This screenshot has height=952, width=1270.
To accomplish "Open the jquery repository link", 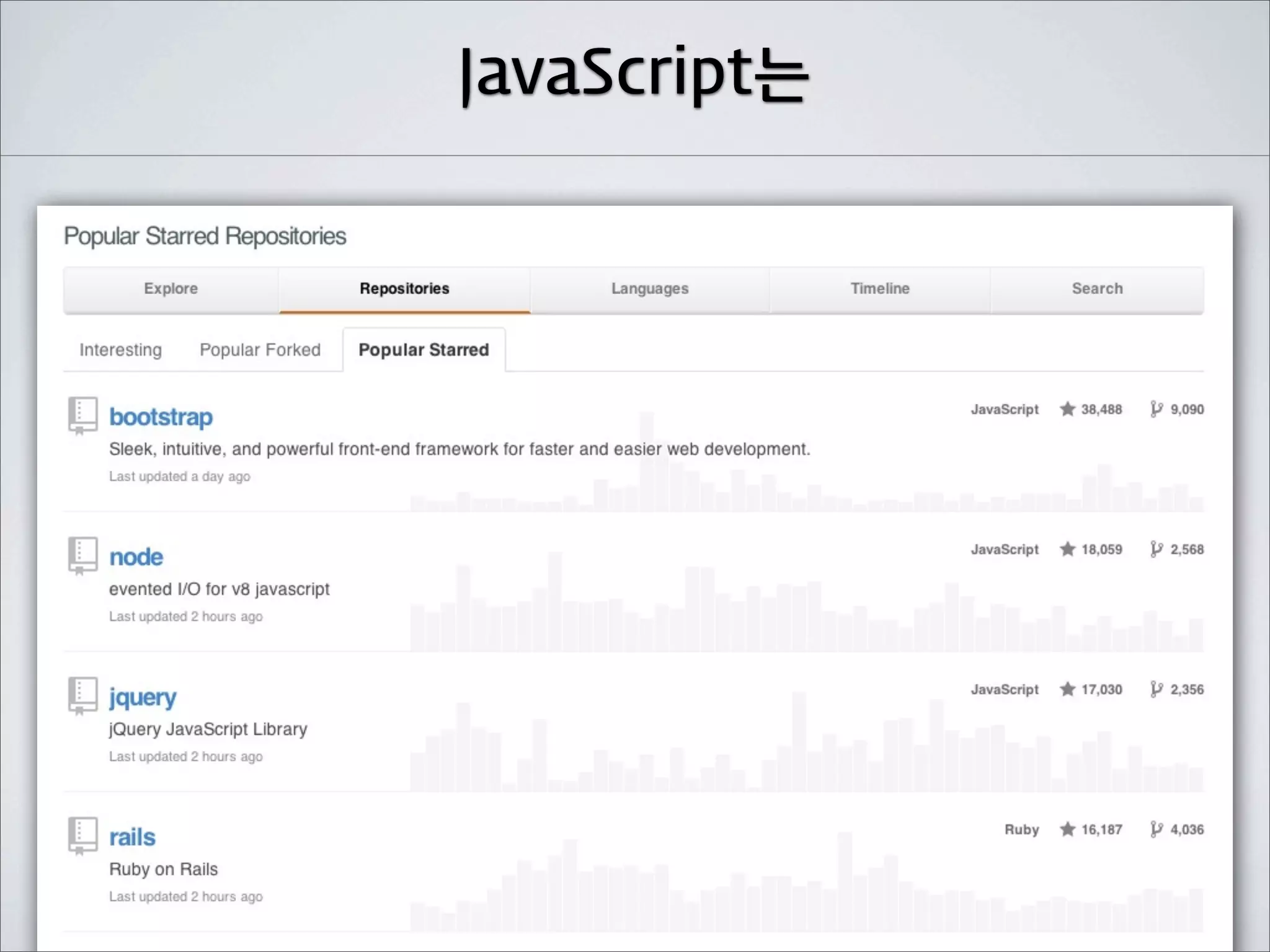I will tap(143, 699).
